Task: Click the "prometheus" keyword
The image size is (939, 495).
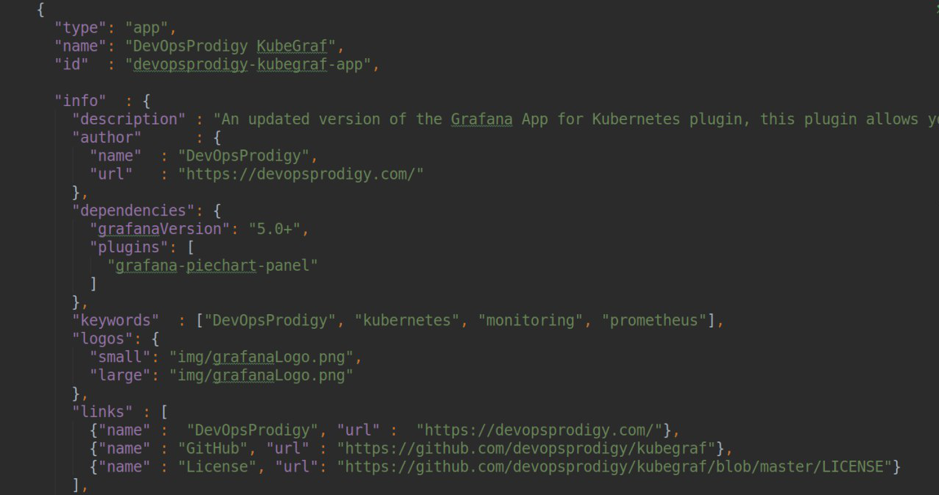Action: [654, 320]
